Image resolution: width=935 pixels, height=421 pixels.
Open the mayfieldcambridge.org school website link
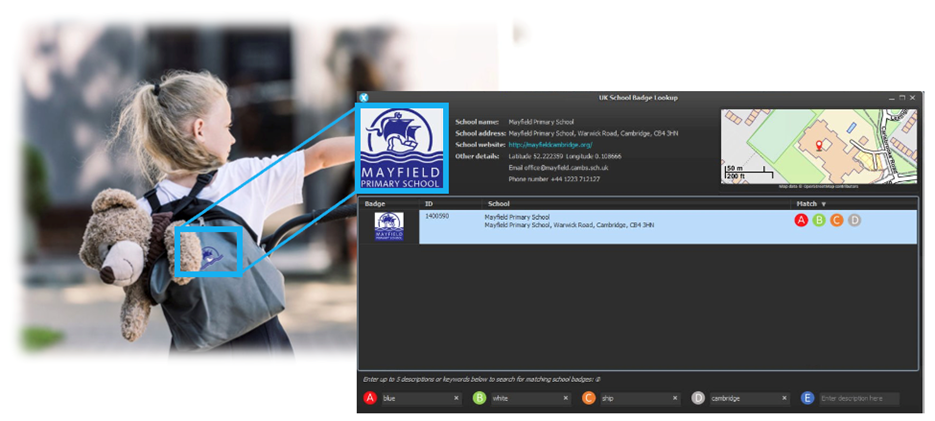(x=550, y=145)
